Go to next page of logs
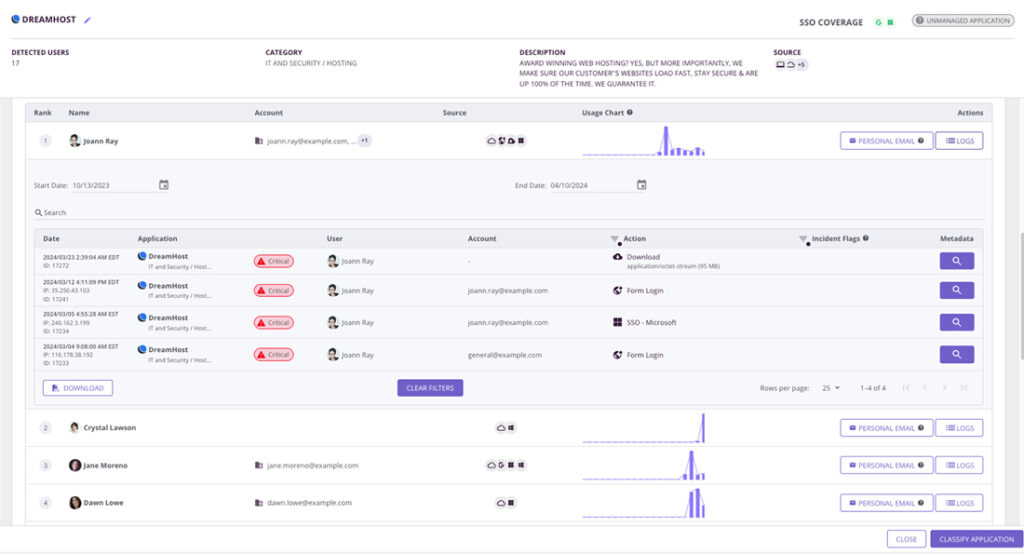 coord(944,388)
